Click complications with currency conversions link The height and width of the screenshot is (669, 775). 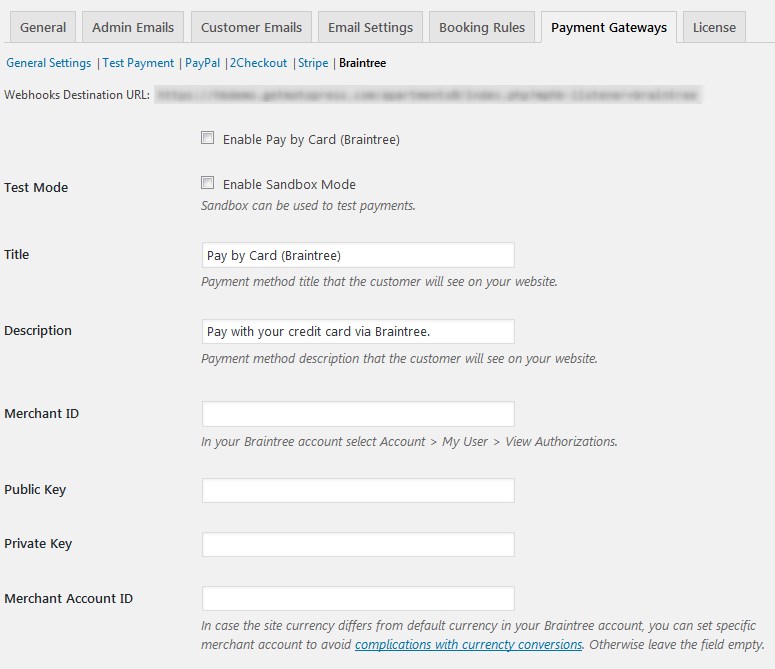(468, 645)
